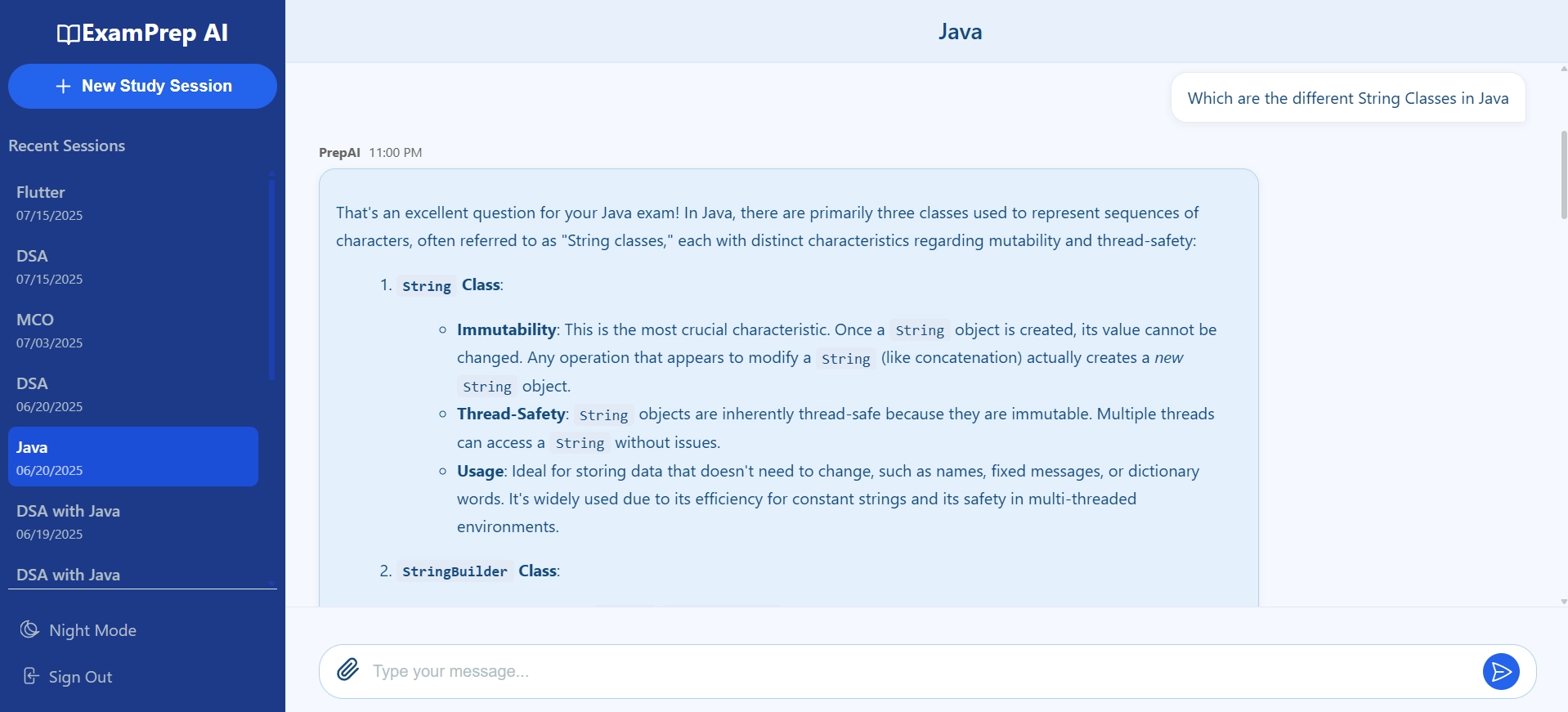The height and width of the screenshot is (712, 1568).
Task: Click the plus icon in New Study Session
Action: point(63,87)
